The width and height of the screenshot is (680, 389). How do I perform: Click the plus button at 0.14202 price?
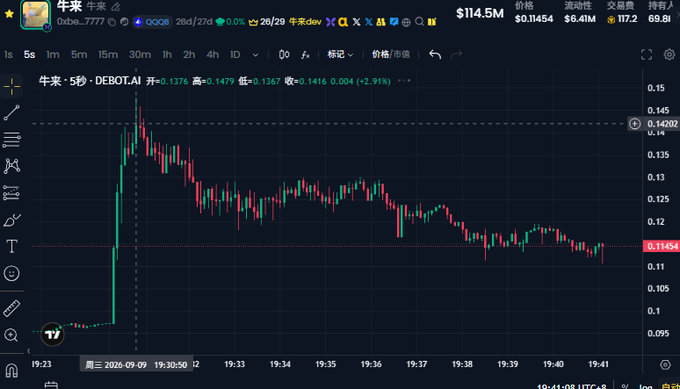coord(634,124)
